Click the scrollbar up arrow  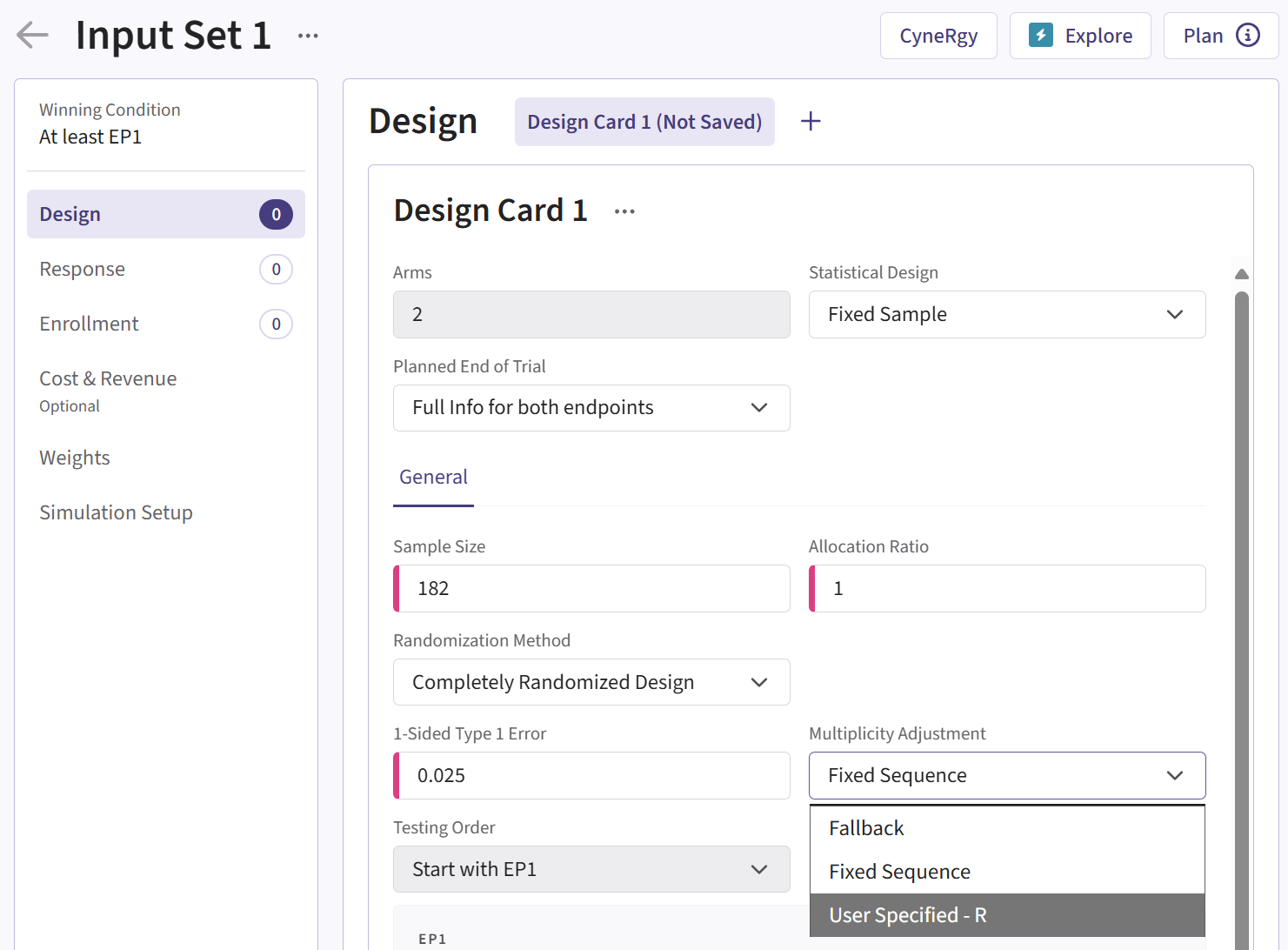point(1242,274)
